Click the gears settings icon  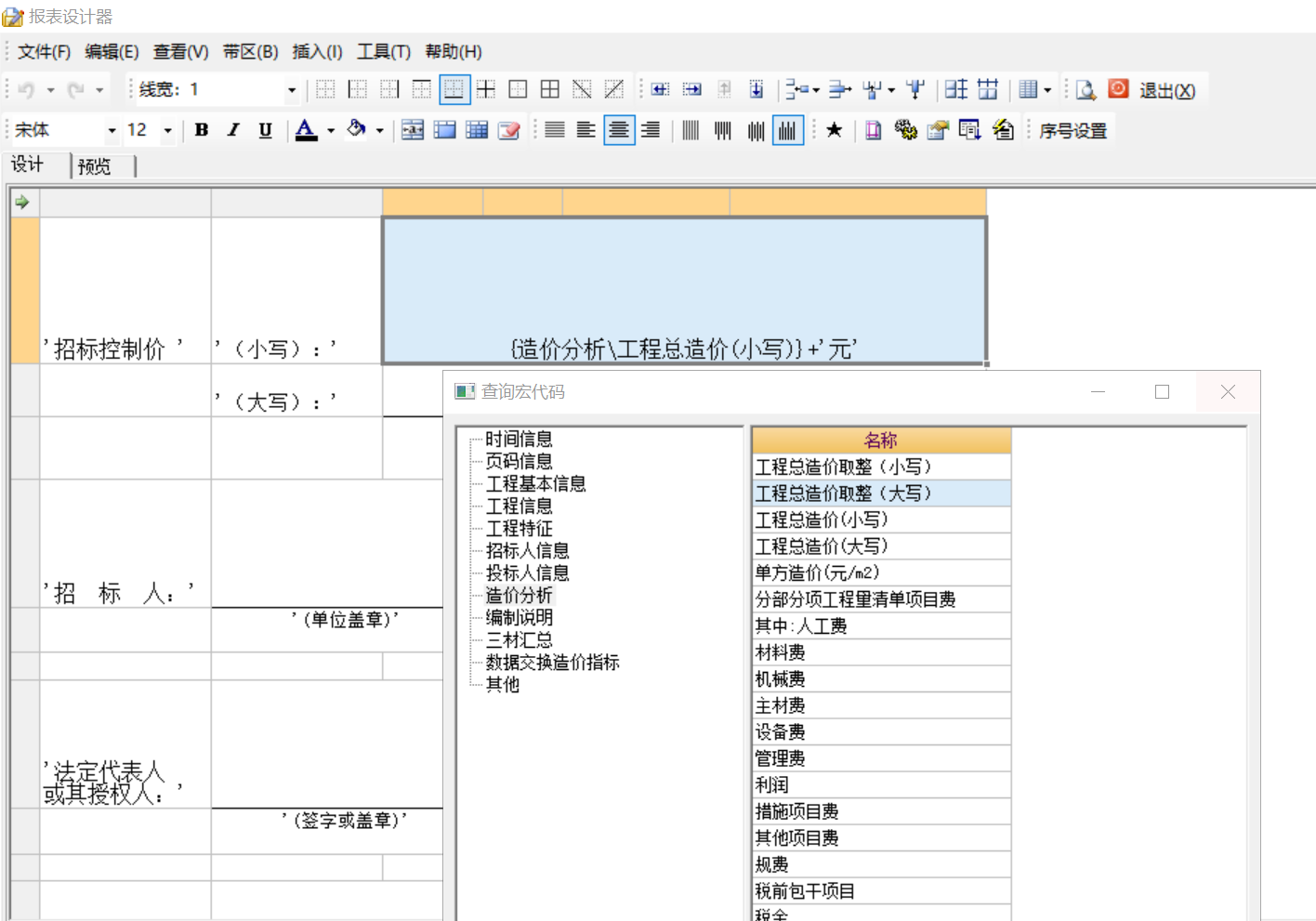coord(905,130)
